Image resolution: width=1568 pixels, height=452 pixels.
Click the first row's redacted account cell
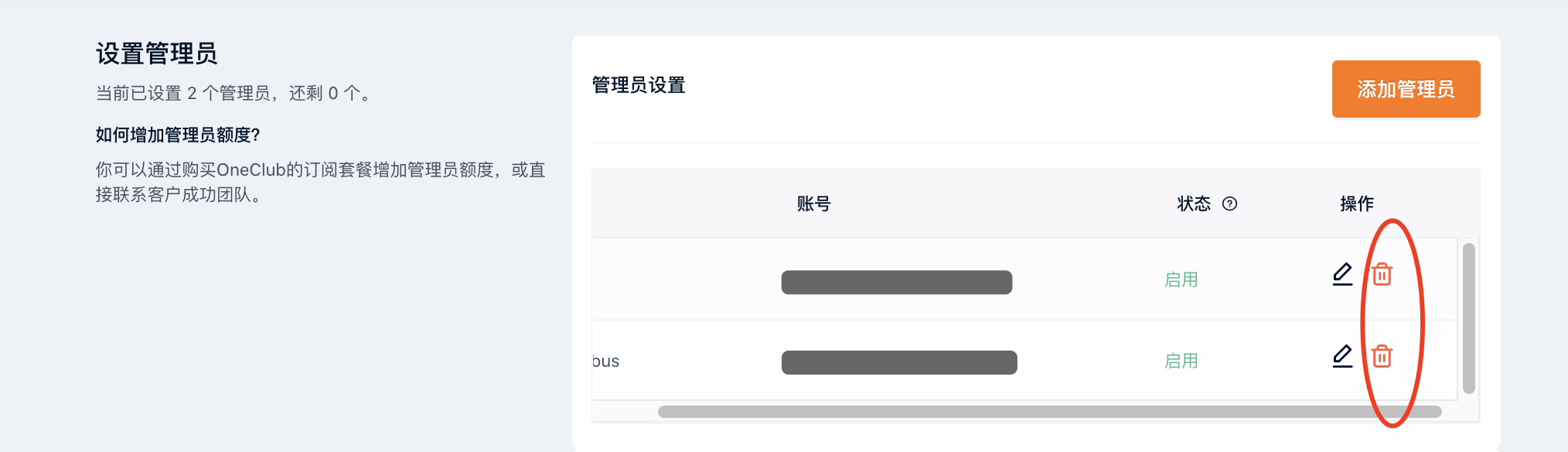[897, 282]
